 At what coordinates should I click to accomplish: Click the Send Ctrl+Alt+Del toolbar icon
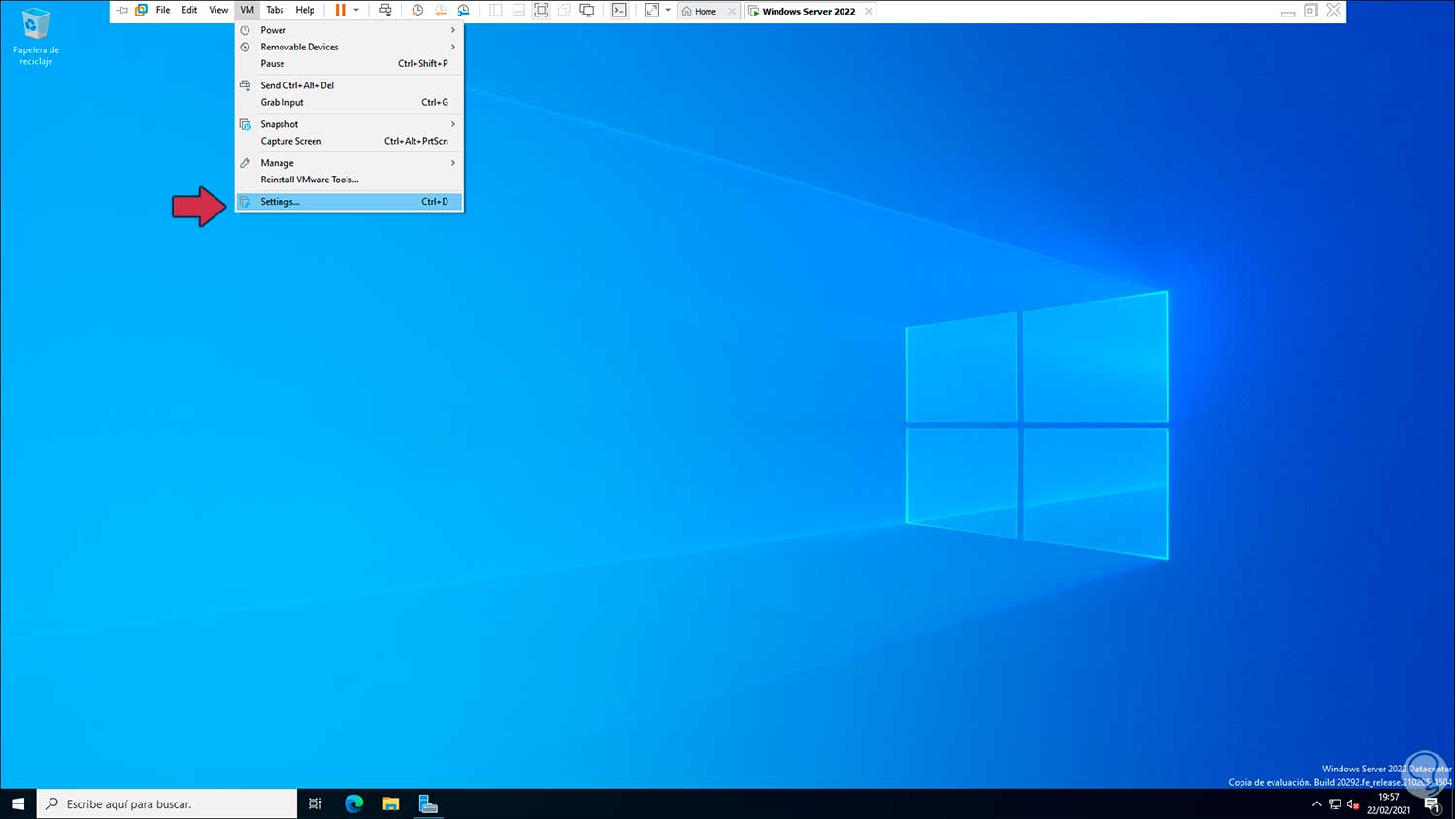click(x=385, y=11)
